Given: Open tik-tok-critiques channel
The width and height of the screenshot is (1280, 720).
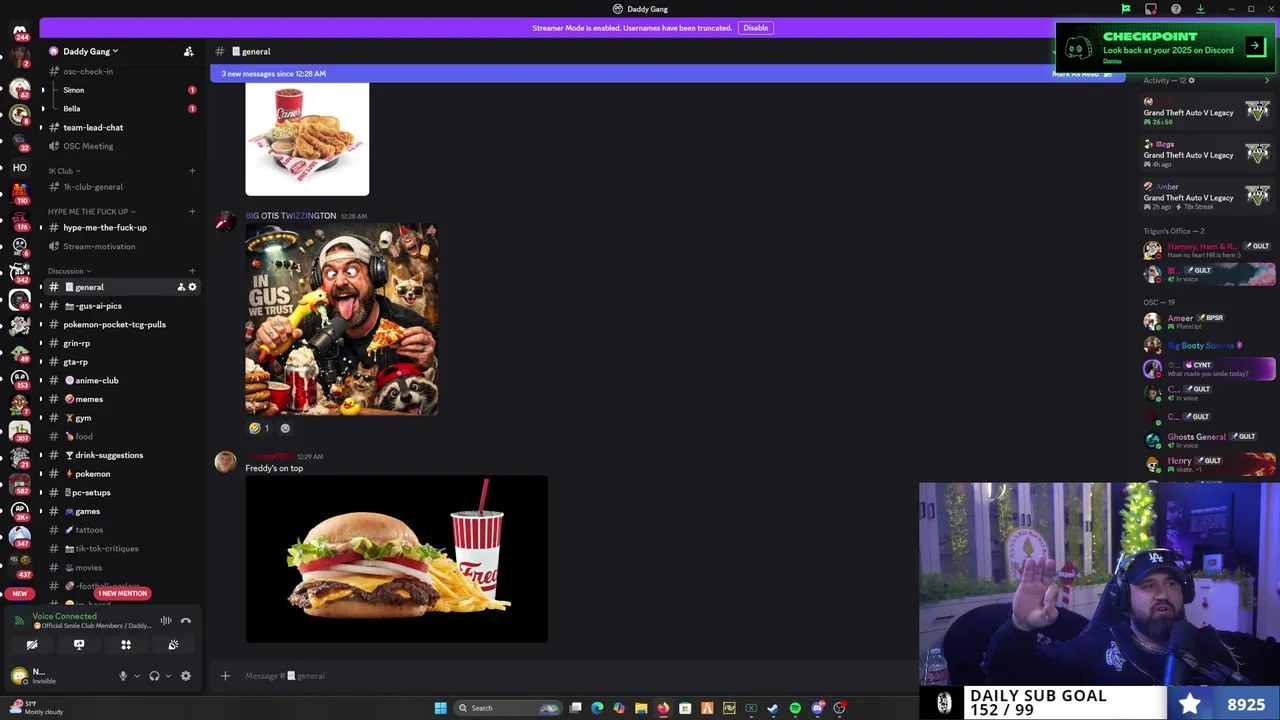Looking at the screenshot, I should (120, 548).
